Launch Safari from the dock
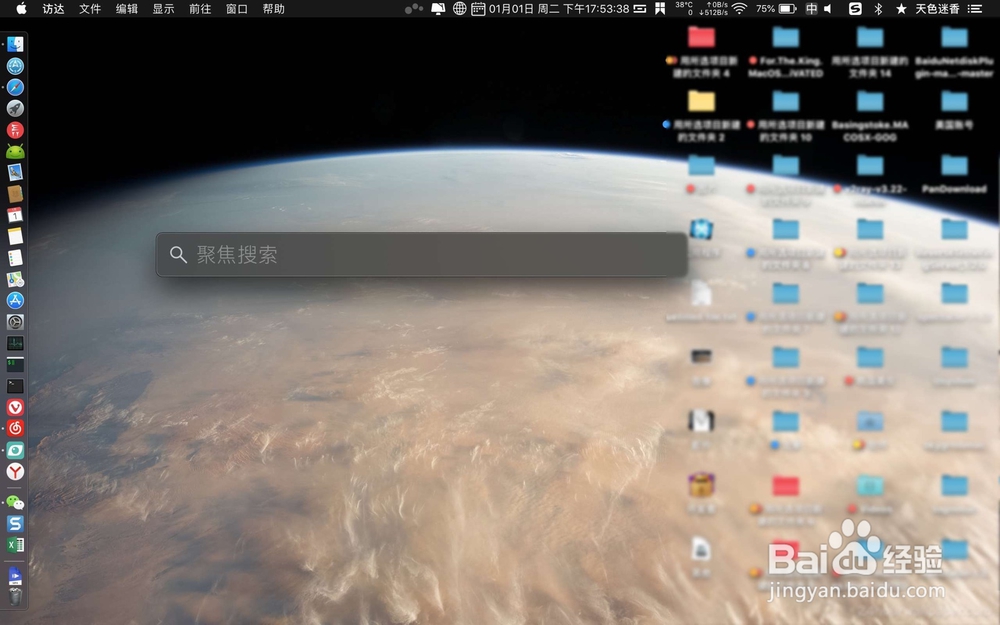This screenshot has width=1000, height=625. click(x=15, y=87)
